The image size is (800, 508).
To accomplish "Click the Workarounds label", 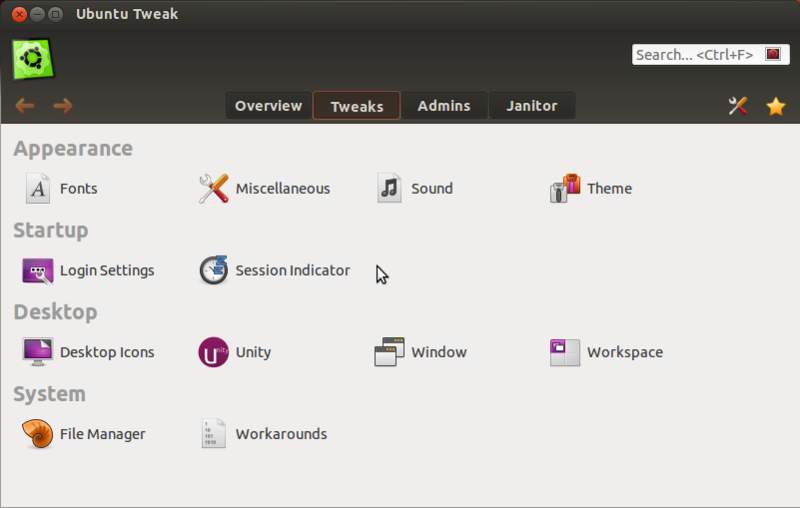I will click(x=281, y=434).
